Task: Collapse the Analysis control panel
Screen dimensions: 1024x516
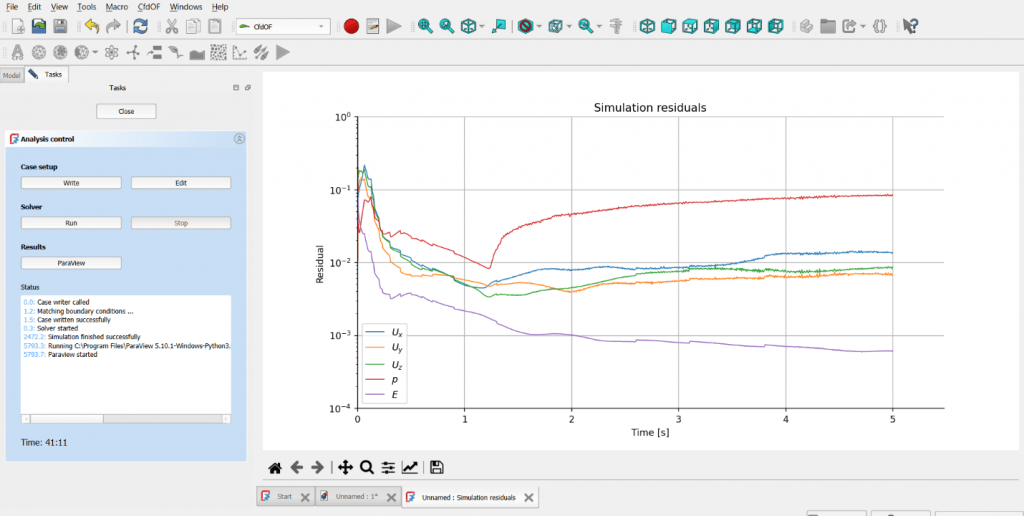Action: pyautogui.click(x=239, y=139)
